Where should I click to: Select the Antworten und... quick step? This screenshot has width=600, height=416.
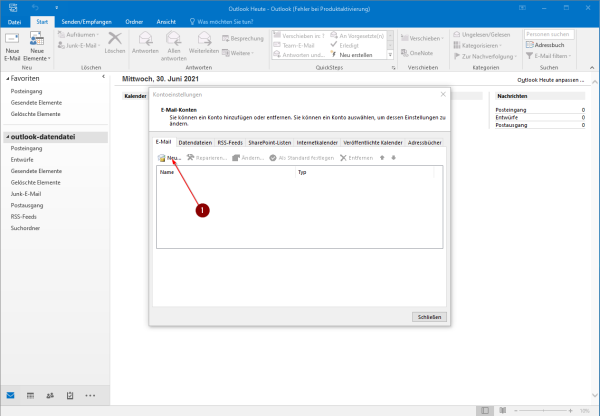[x=299, y=55]
